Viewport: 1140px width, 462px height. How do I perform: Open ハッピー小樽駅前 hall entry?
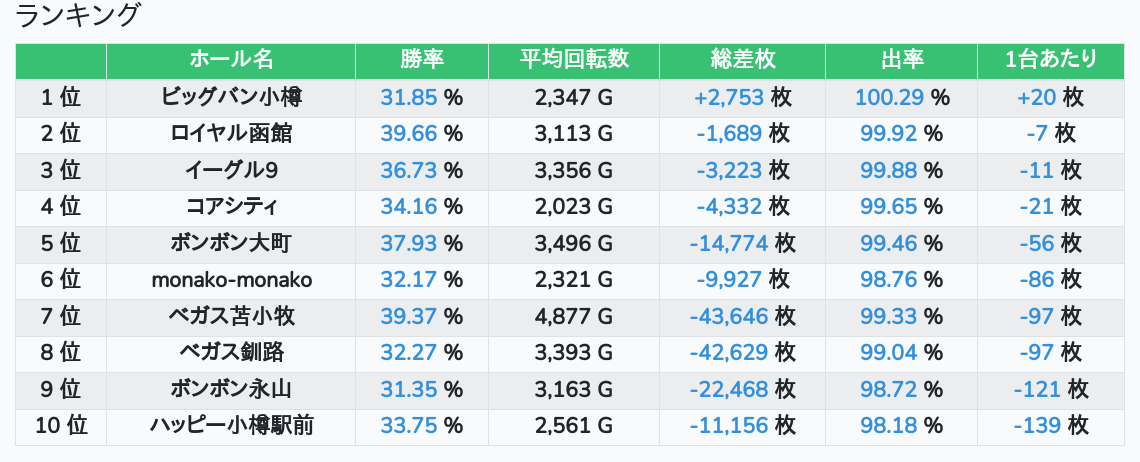[231, 426]
